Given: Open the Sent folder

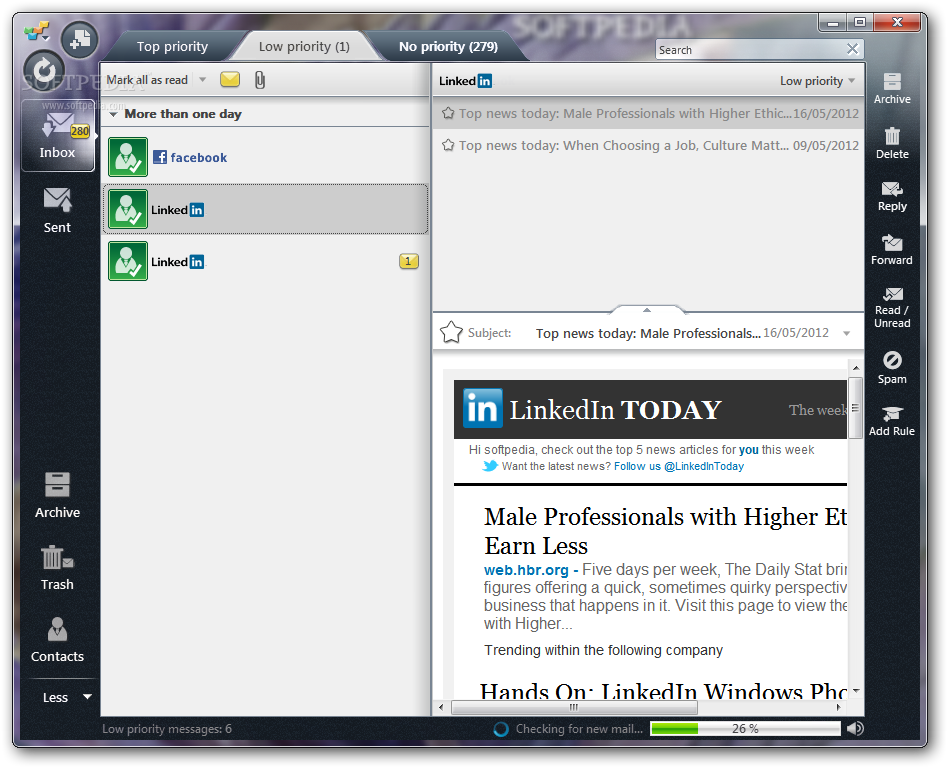Looking at the screenshot, I should click(x=57, y=210).
